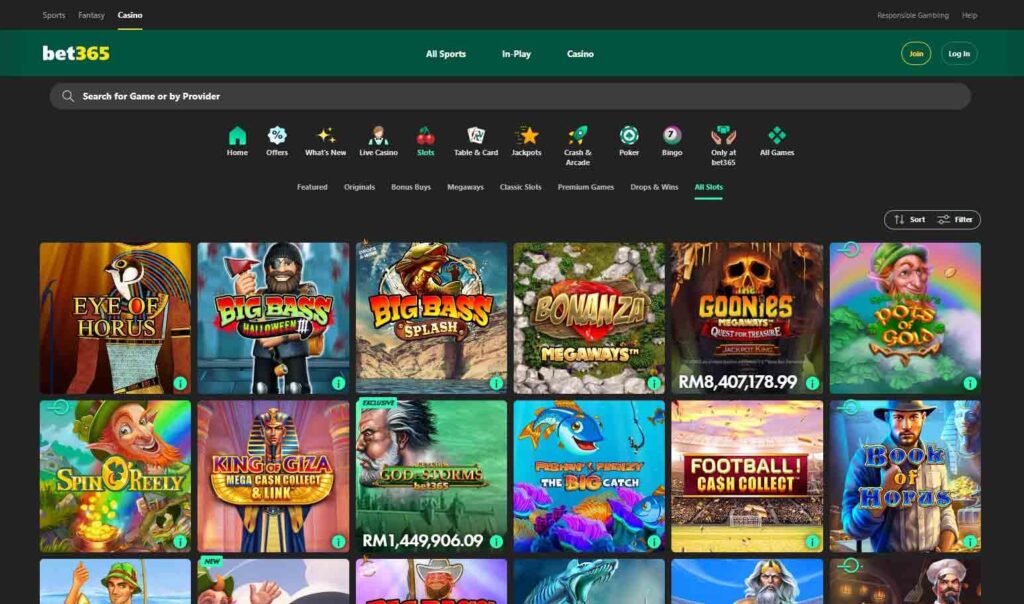Open the Home casino category icon
Image resolution: width=1024 pixels, height=604 pixels.
tap(237, 136)
